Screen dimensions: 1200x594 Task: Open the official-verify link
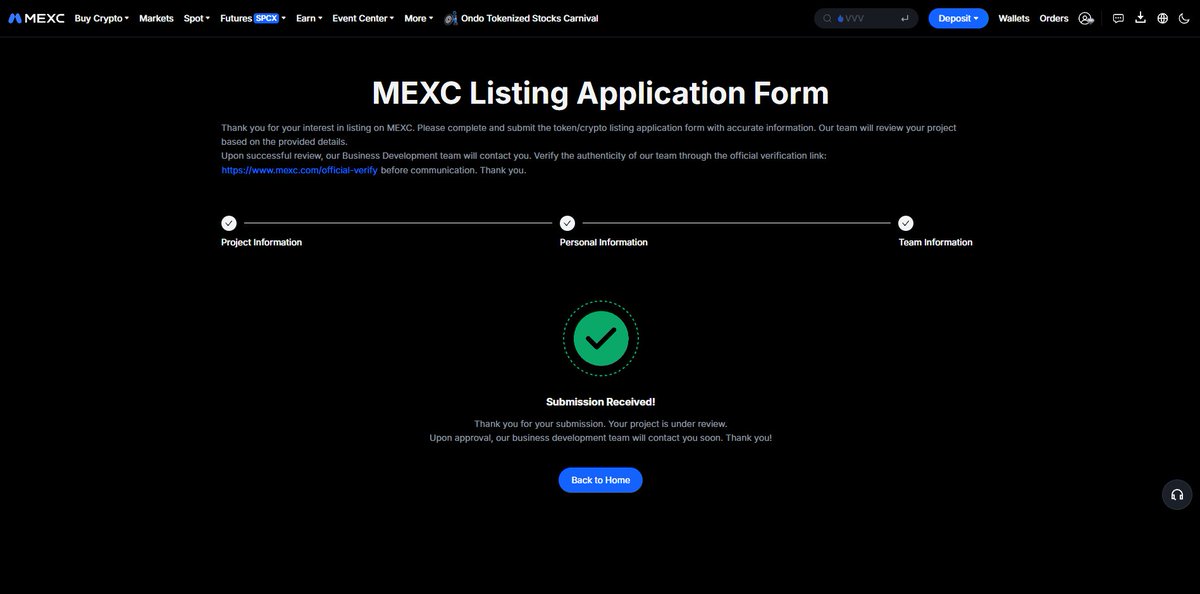[x=299, y=170]
